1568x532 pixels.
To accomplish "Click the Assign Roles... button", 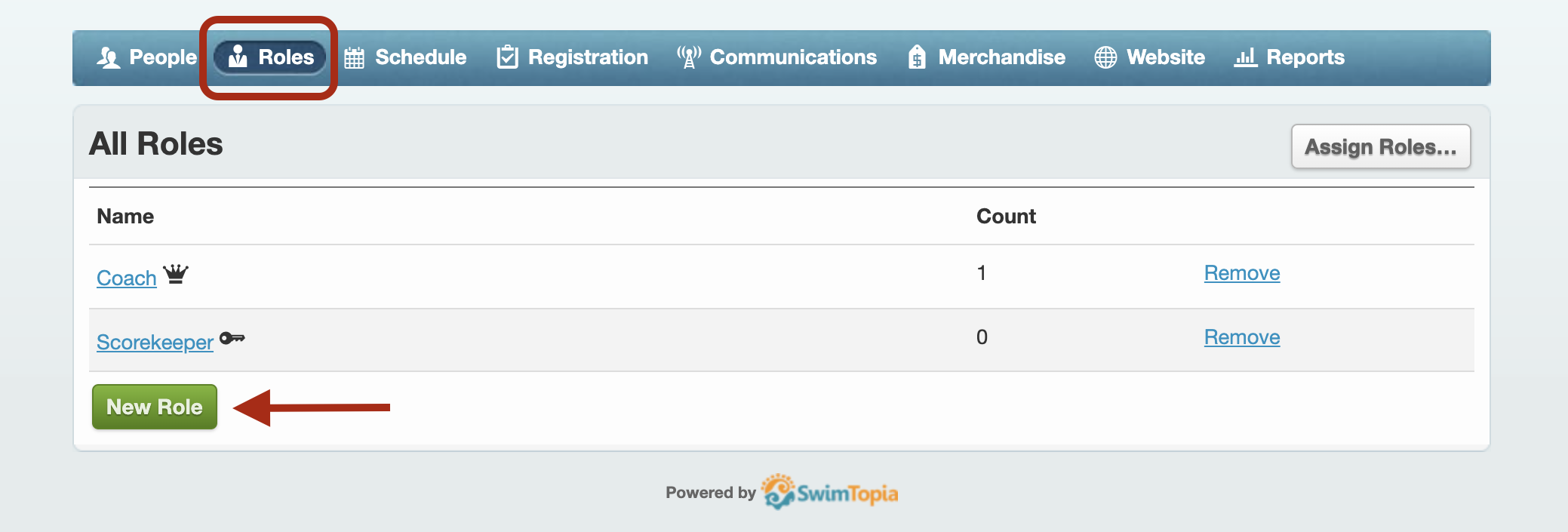I will (1381, 146).
